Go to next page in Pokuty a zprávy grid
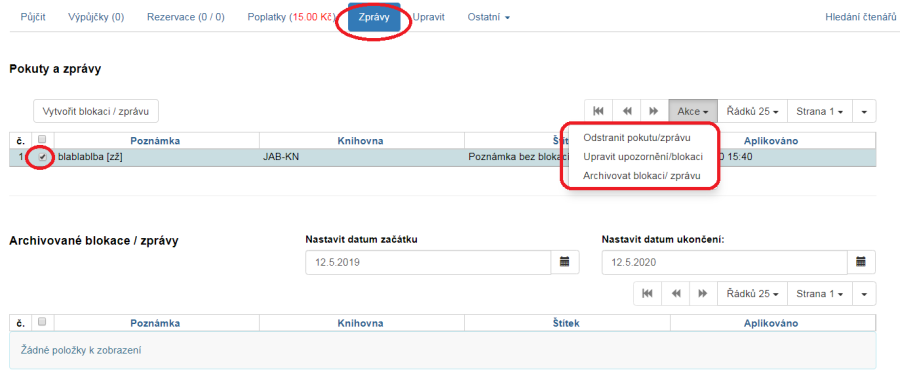 coord(654,111)
